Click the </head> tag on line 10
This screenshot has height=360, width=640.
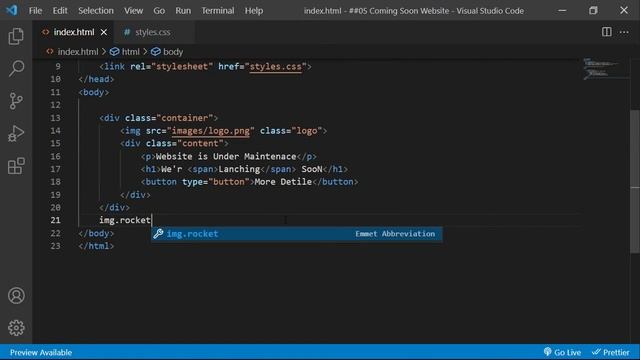96,79
